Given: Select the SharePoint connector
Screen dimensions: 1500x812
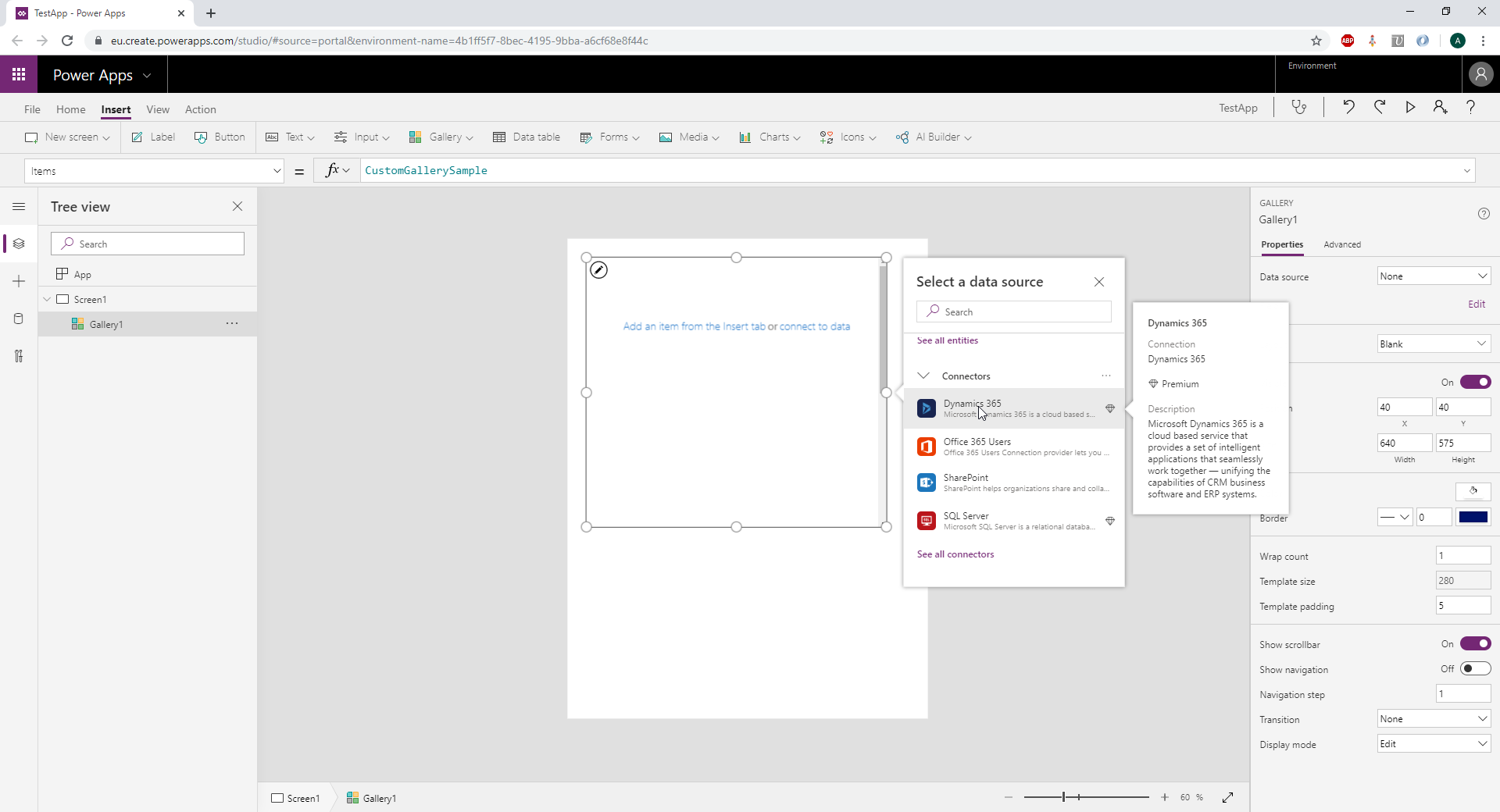Looking at the screenshot, I should pyautogui.click(x=1013, y=483).
